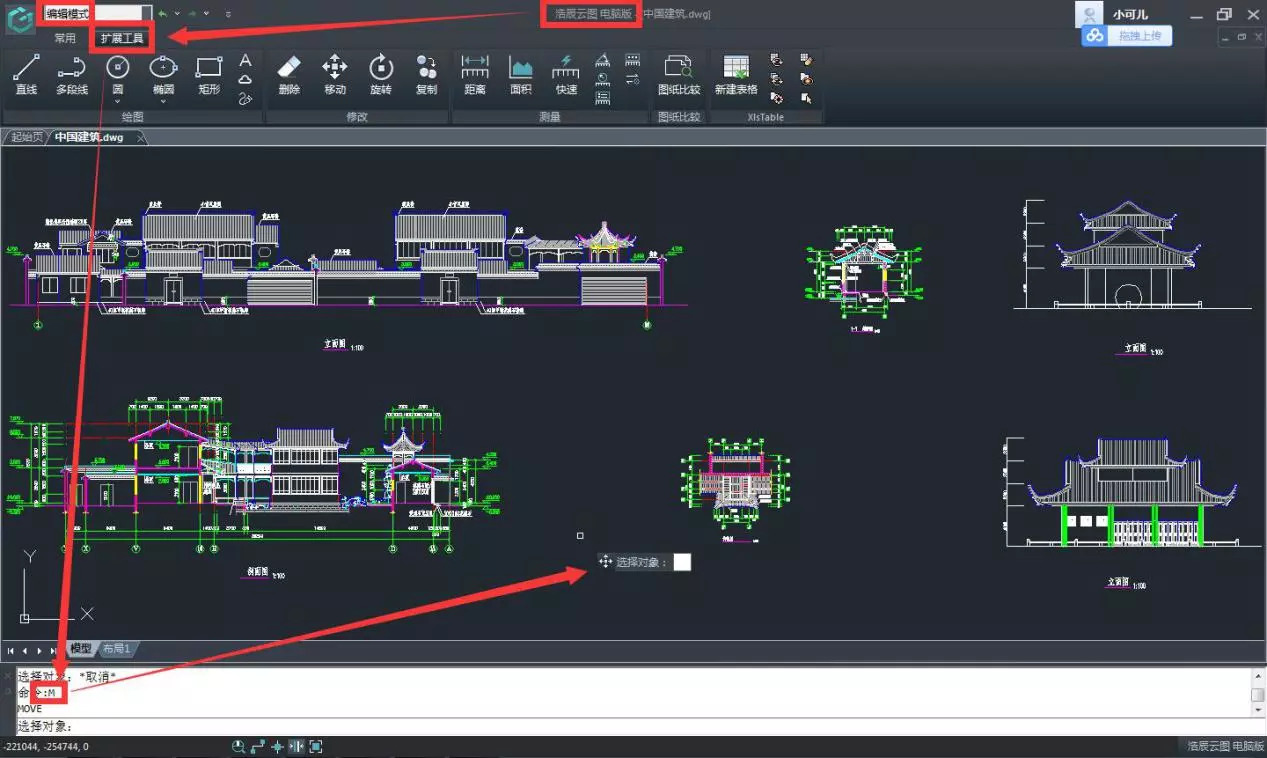
Task: Click the 选择对象 dynamic input box on the canvas
Action: tap(681, 562)
